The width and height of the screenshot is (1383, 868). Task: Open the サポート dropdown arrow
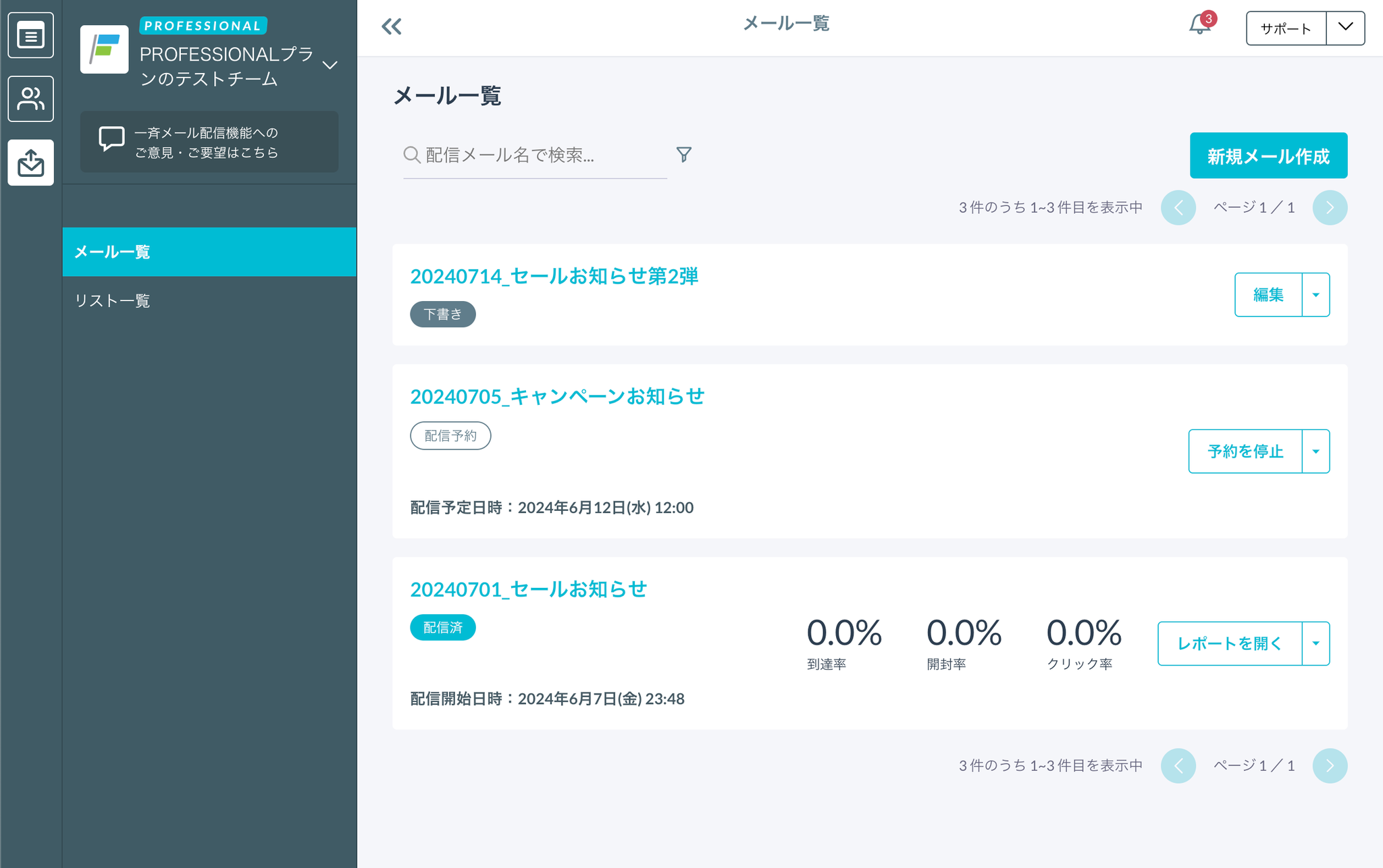click(1345, 28)
